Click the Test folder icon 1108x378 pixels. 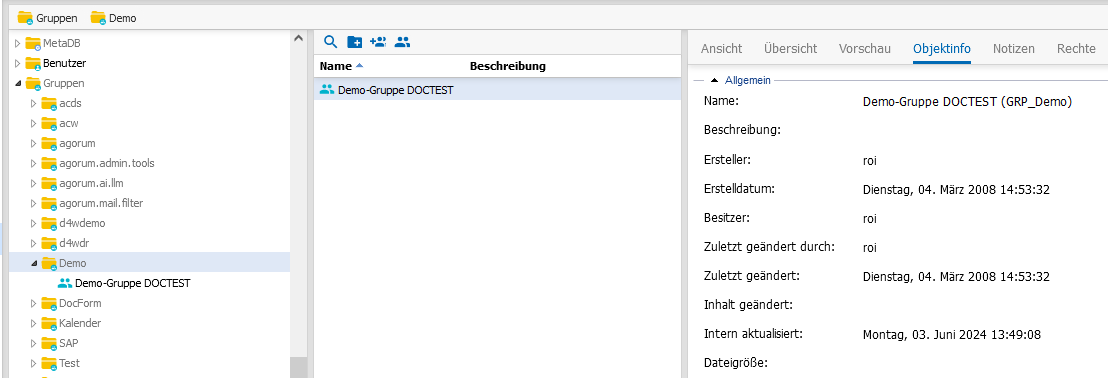49,363
